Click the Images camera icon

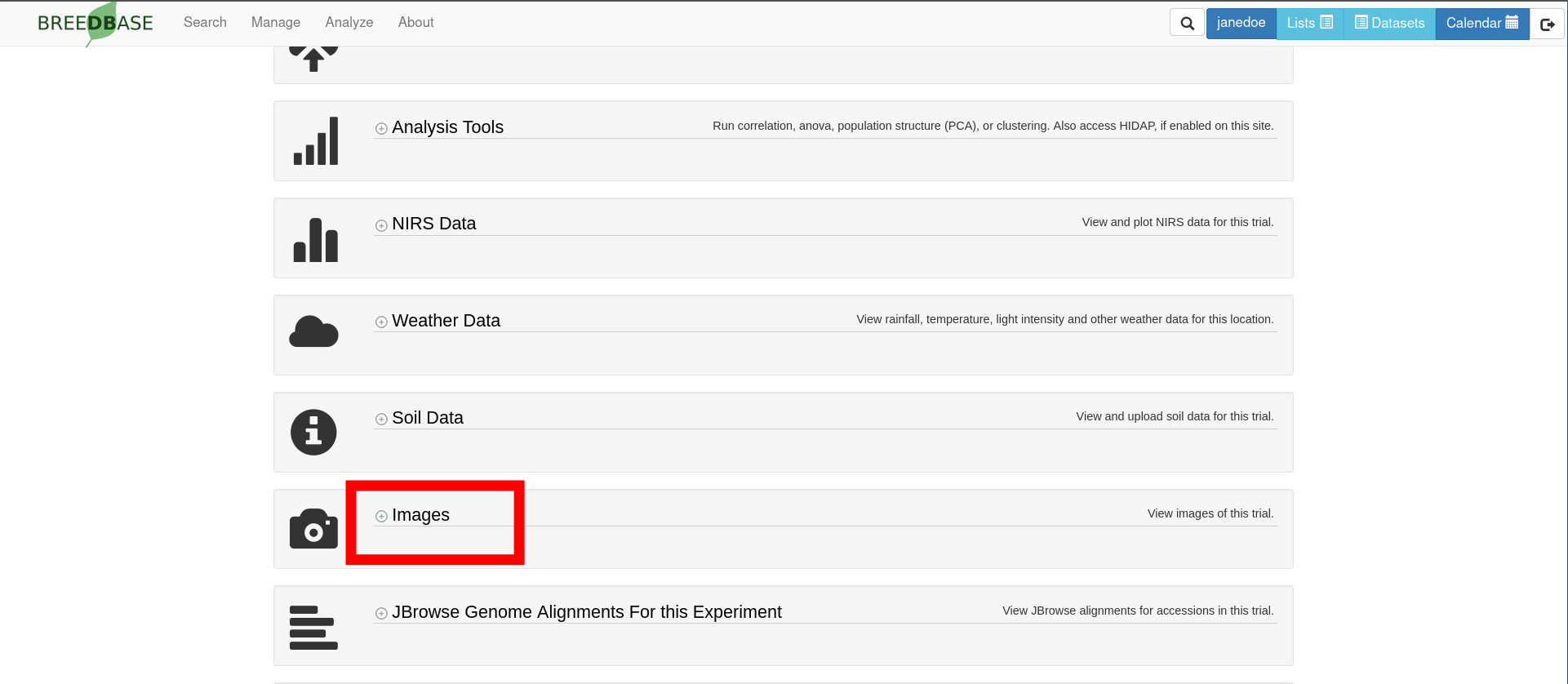point(313,529)
